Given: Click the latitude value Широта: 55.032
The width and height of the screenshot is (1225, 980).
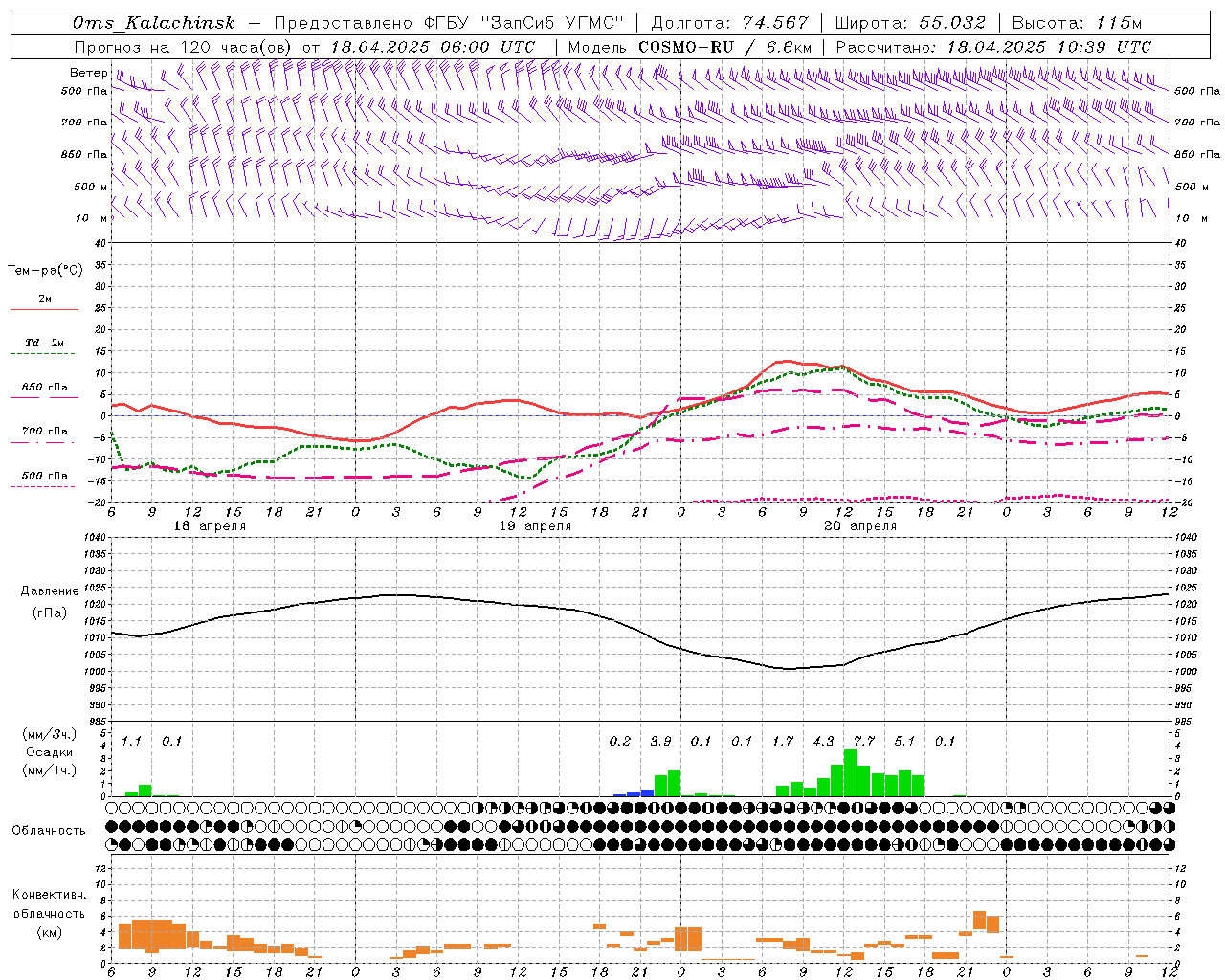Looking at the screenshot, I should click(x=910, y=24).
